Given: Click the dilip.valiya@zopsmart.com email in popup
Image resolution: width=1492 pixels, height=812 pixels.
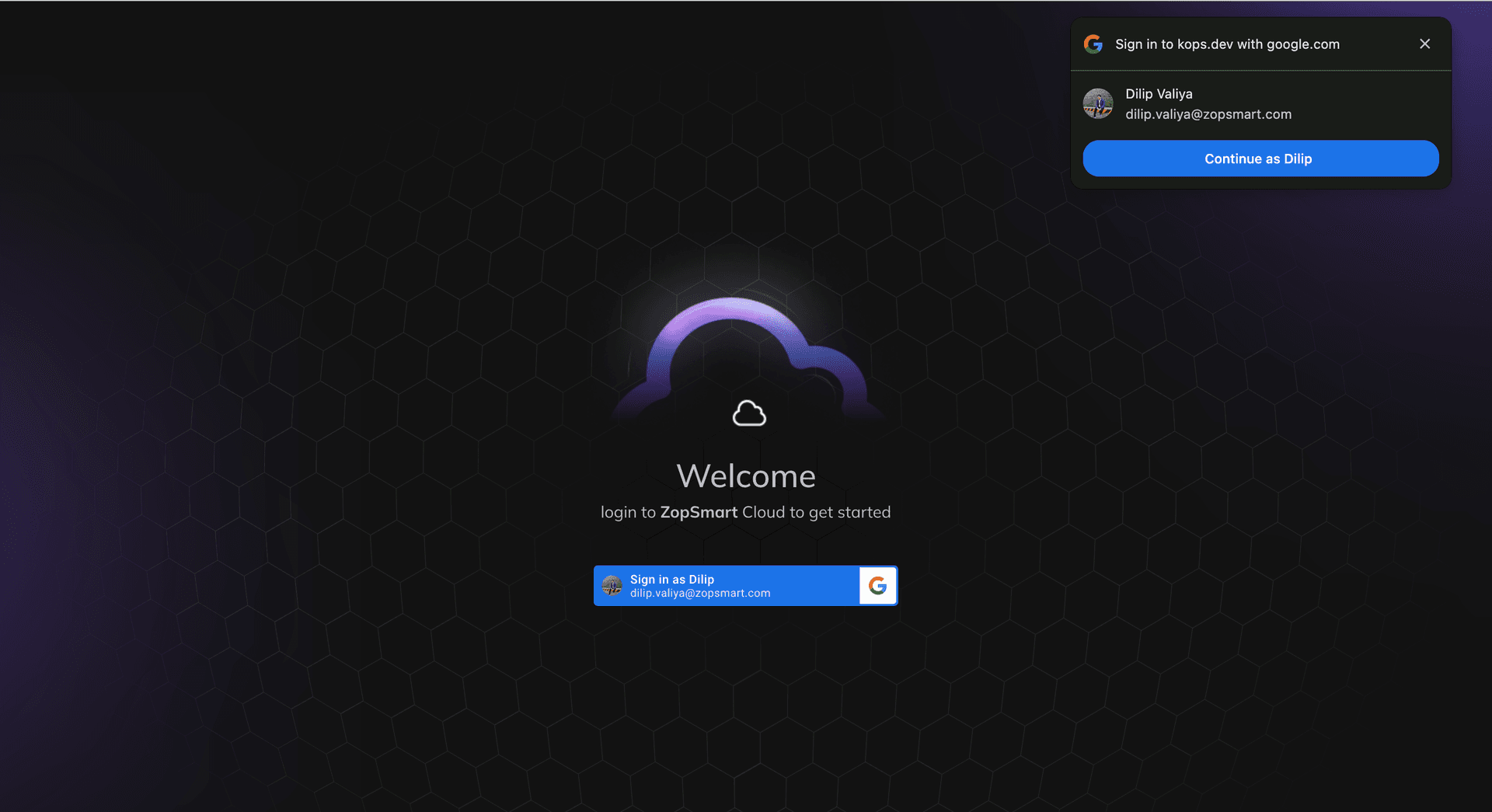Looking at the screenshot, I should [x=1208, y=114].
